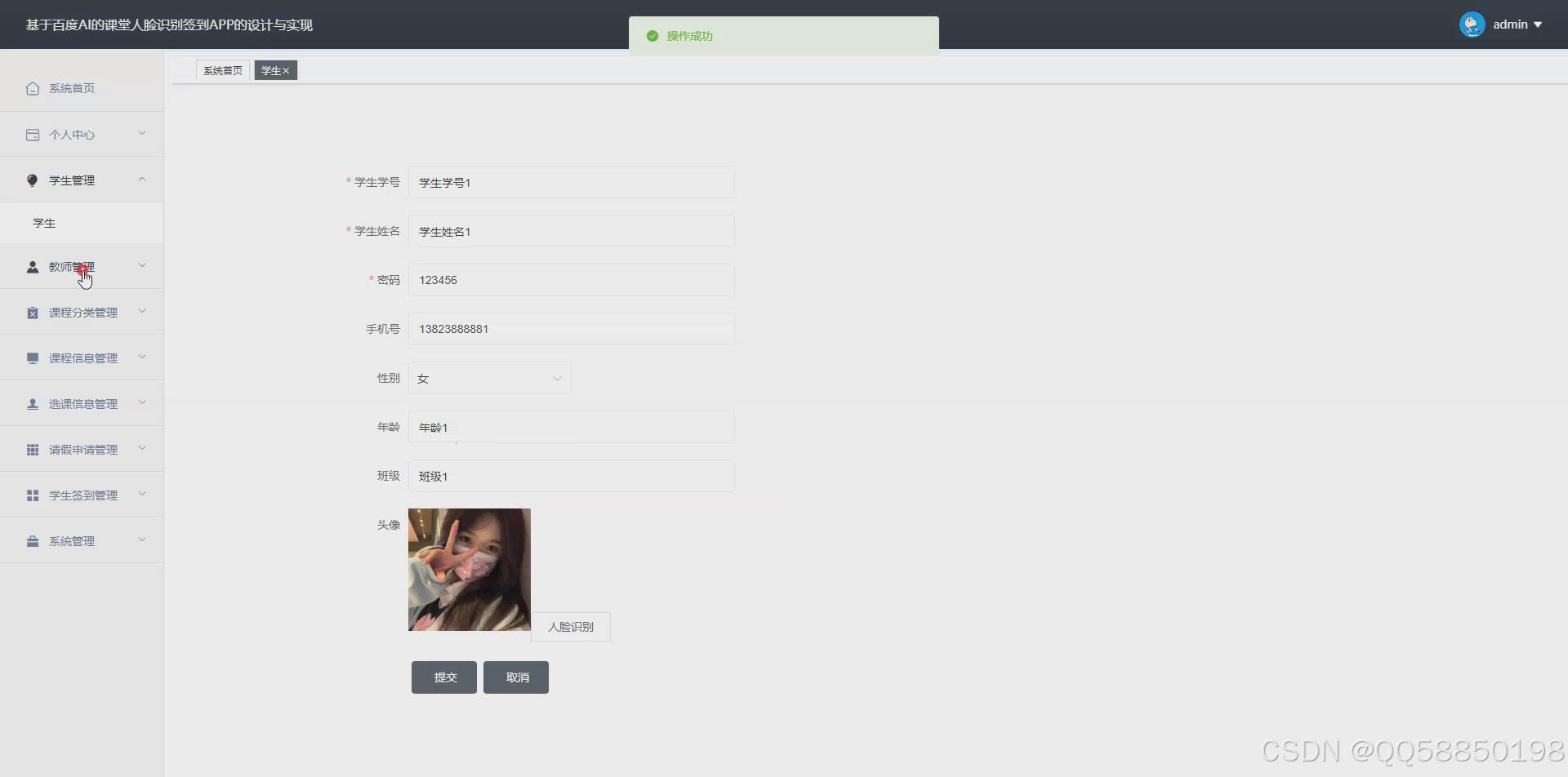
Task: Click the 密码 input field
Action: [x=571, y=280]
